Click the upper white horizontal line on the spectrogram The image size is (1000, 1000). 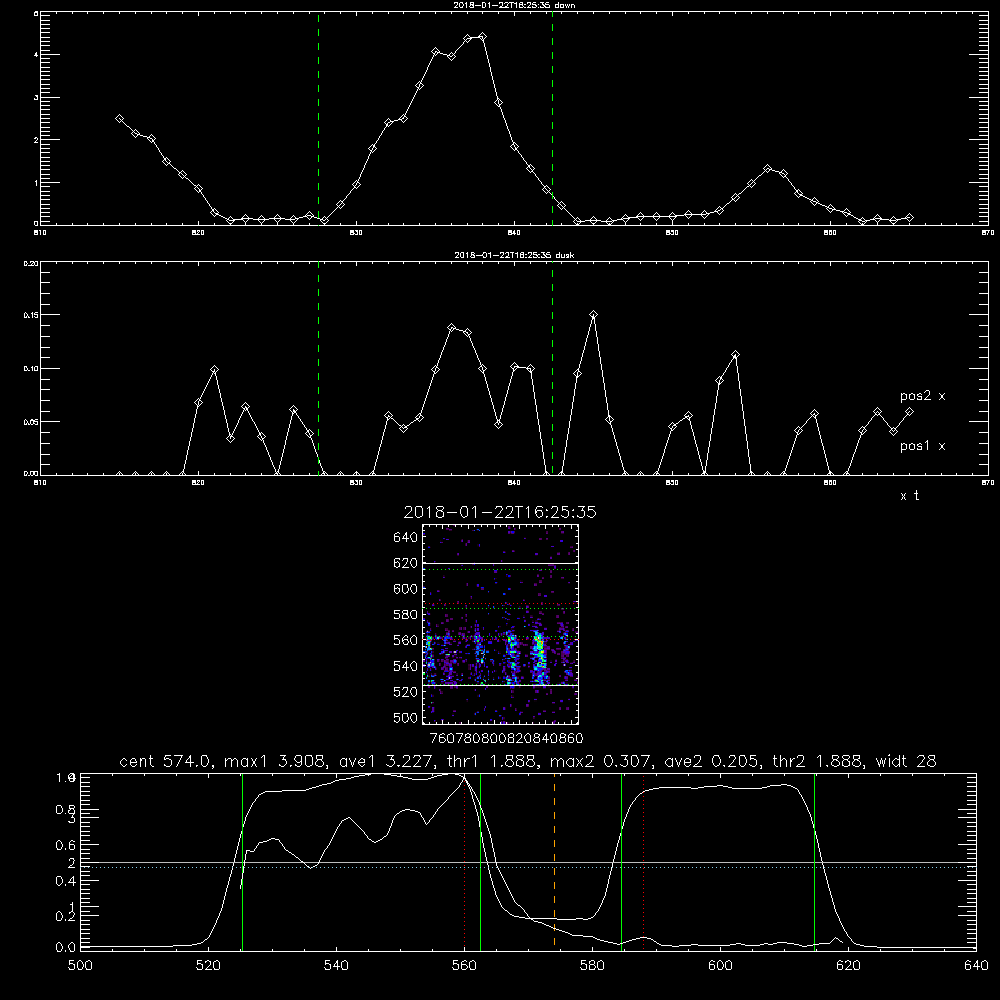(501, 564)
